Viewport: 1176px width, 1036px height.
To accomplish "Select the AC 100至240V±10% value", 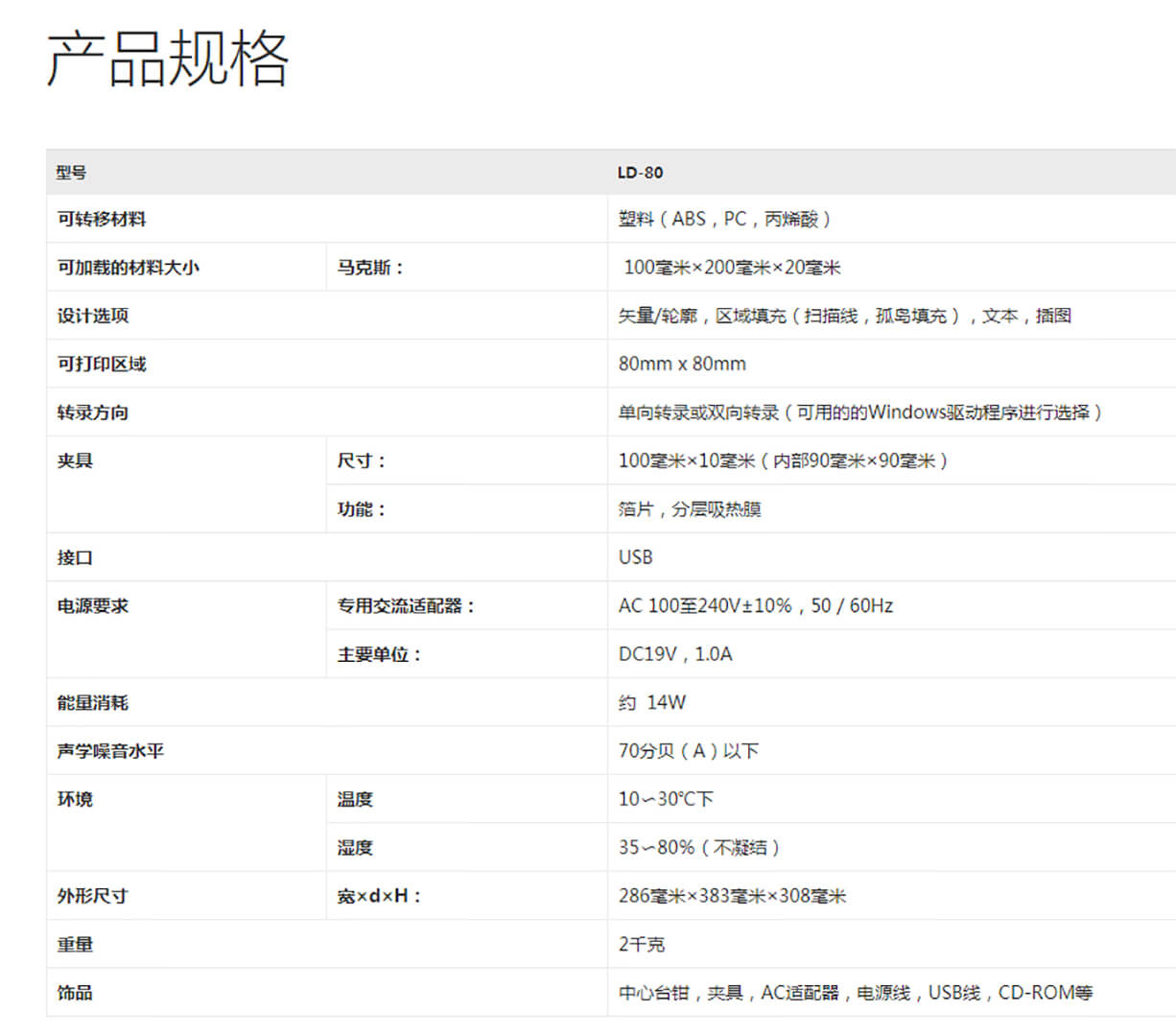I will pos(756,606).
